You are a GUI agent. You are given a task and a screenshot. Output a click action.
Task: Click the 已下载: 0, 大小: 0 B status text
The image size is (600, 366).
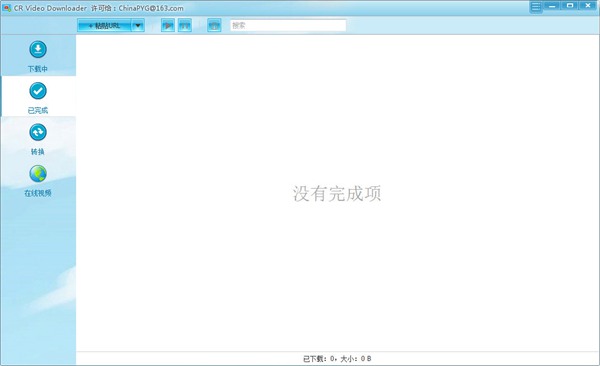click(337, 359)
